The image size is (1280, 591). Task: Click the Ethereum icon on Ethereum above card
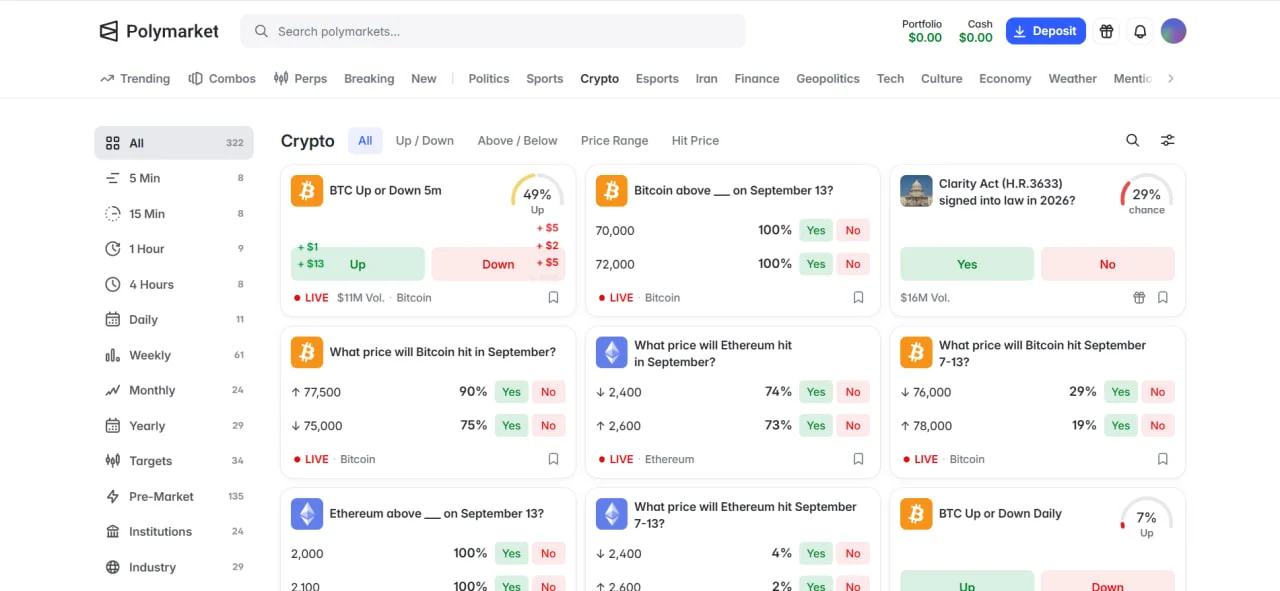click(307, 514)
